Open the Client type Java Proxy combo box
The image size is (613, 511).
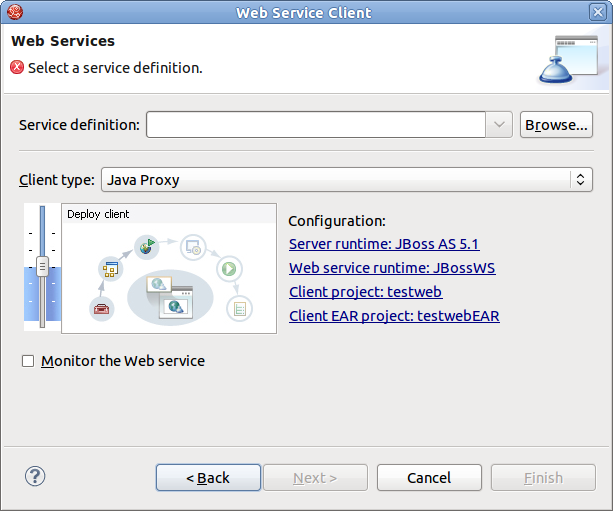click(x=346, y=180)
